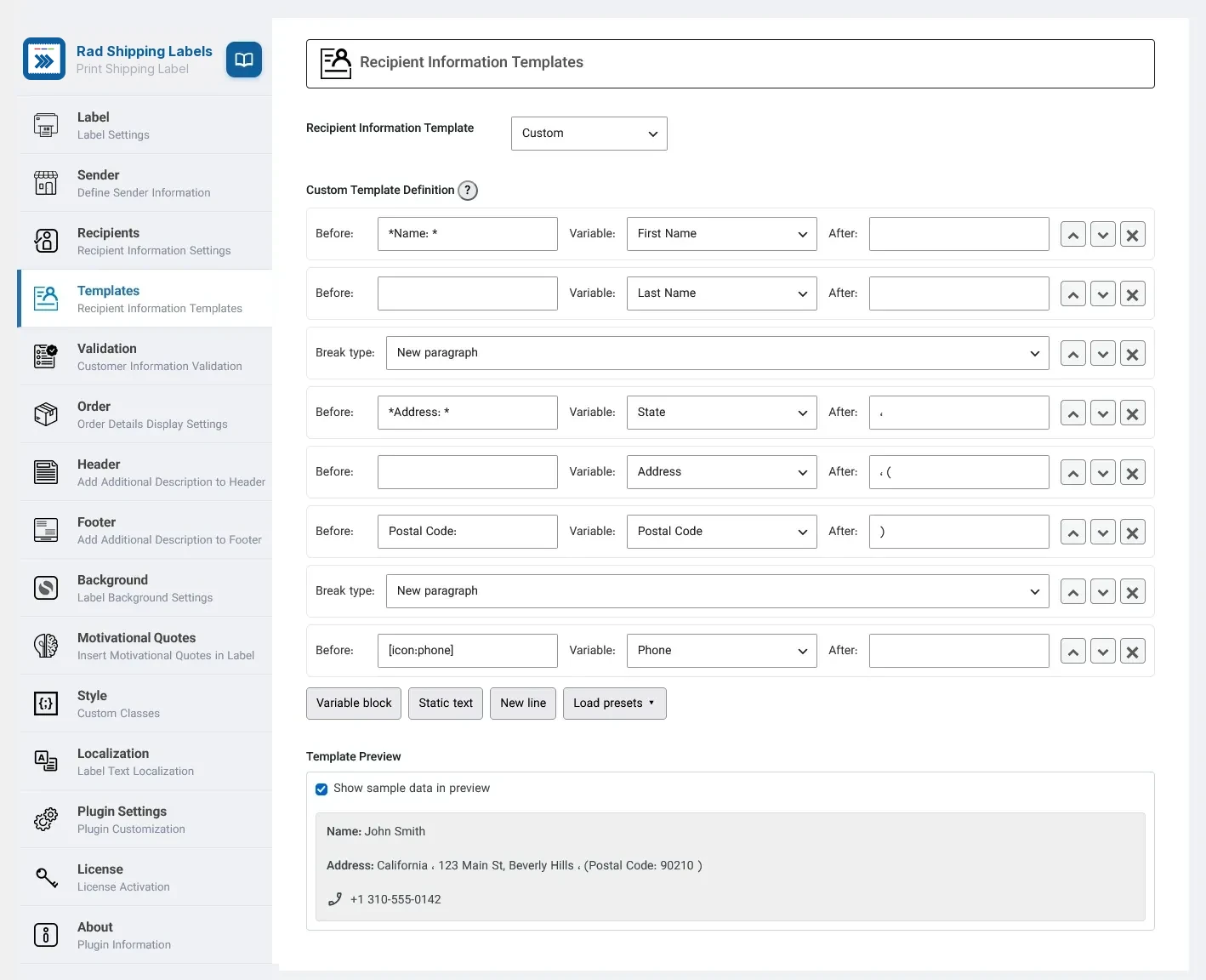Insert a New line block
The image size is (1206, 980).
pyautogui.click(x=523, y=704)
